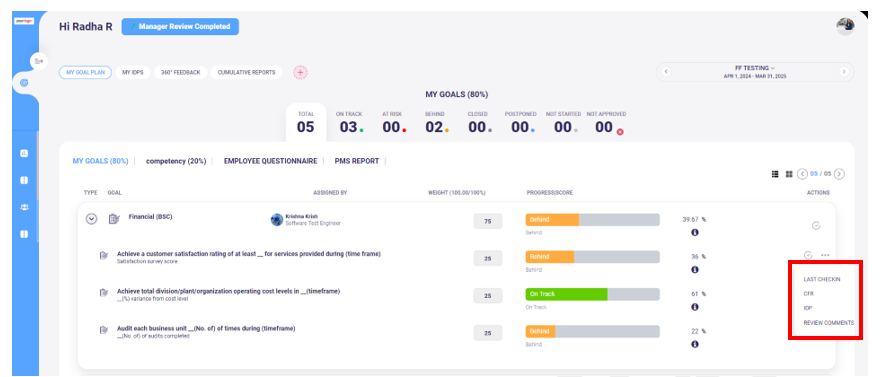This screenshot has width=888, height=377.
Task: Filter goals by NOT STARTED count
Action: coord(563,122)
